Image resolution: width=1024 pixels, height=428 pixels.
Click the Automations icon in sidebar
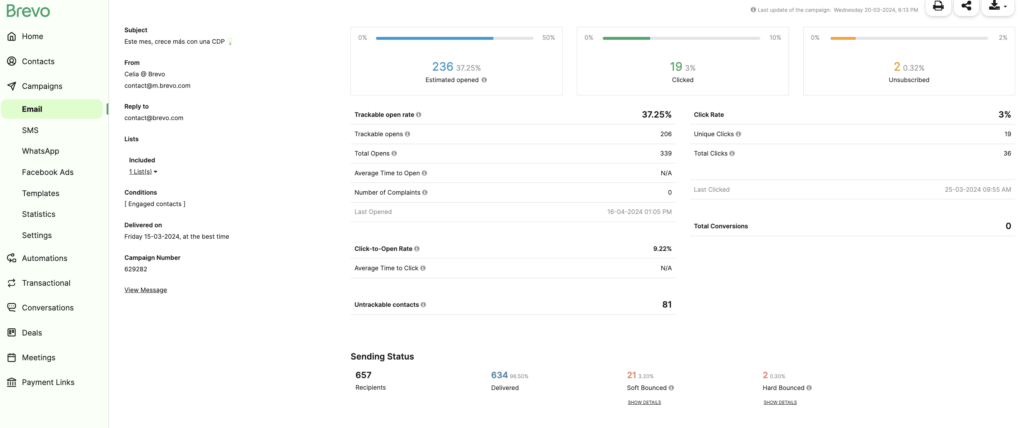pyautogui.click(x=11, y=258)
